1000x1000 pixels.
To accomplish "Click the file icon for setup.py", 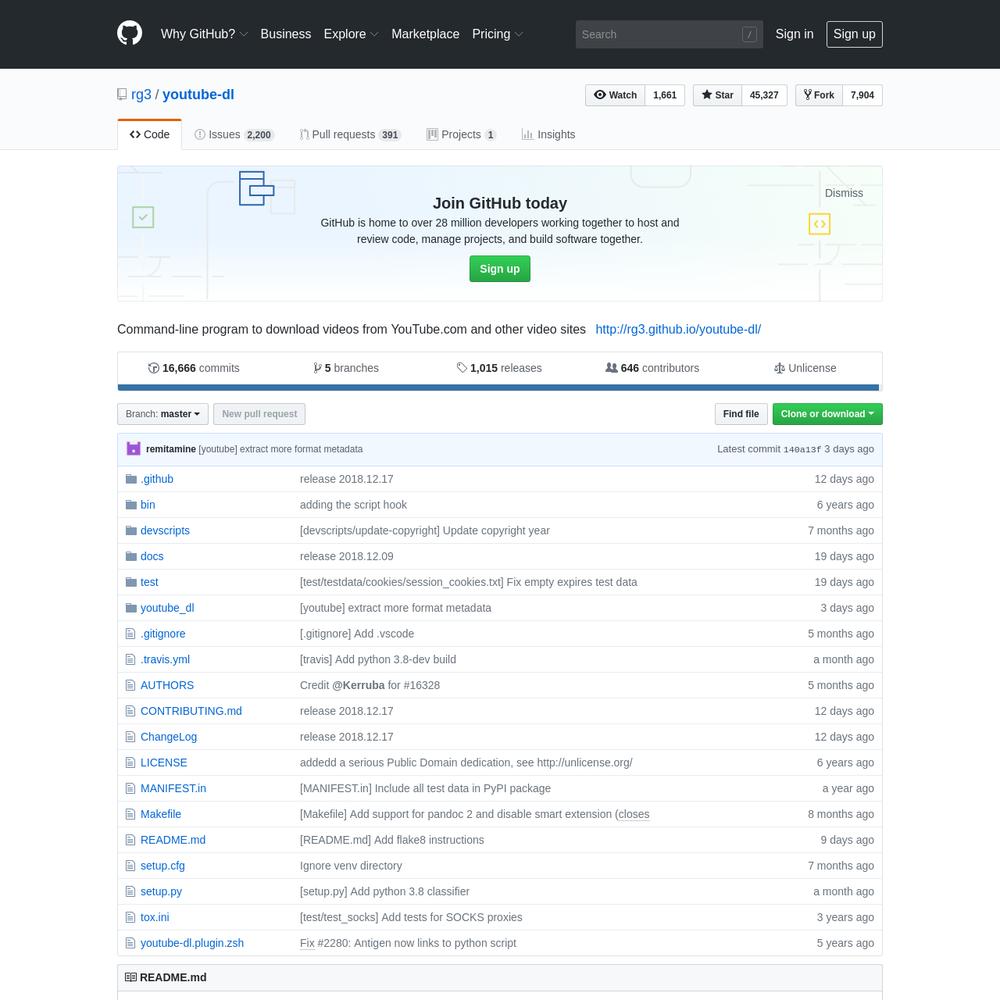I will 131,891.
